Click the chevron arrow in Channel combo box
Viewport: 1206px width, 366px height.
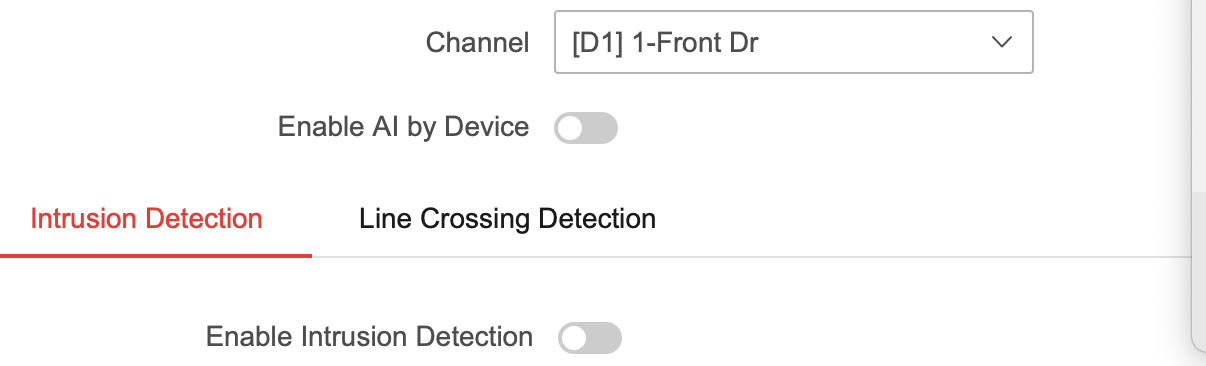point(1000,43)
